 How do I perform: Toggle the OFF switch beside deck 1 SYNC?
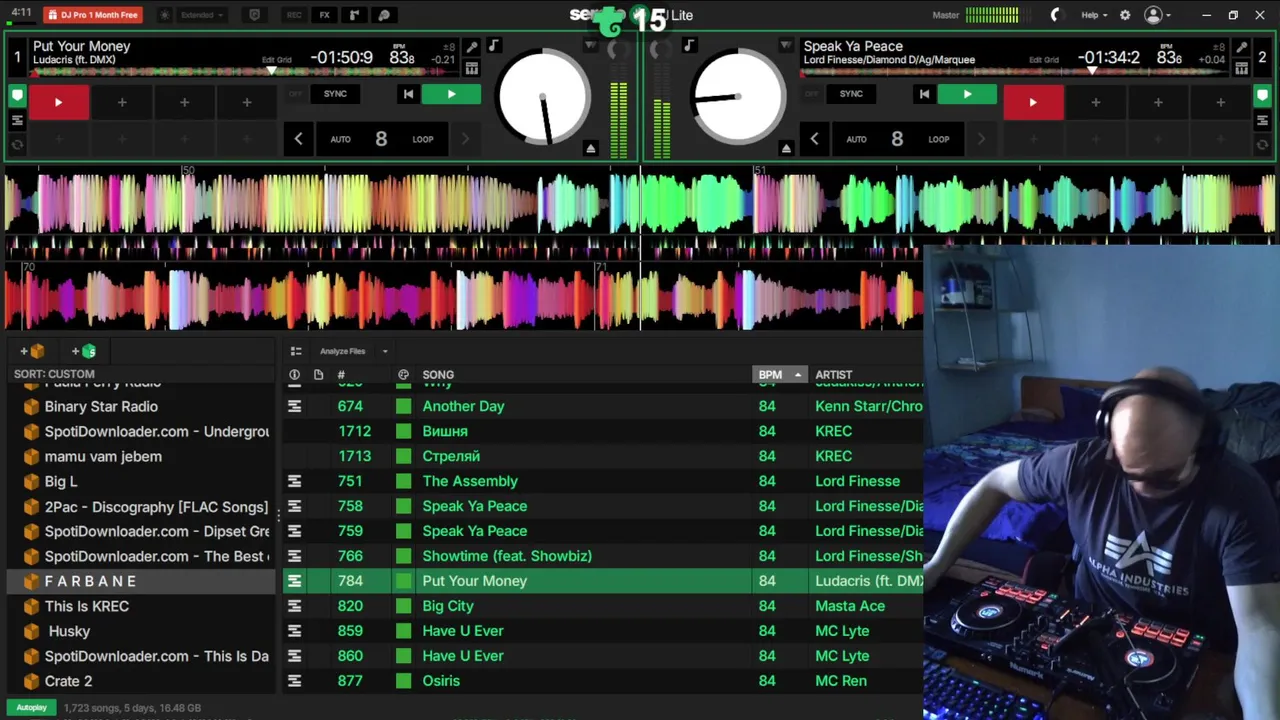(x=295, y=94)
